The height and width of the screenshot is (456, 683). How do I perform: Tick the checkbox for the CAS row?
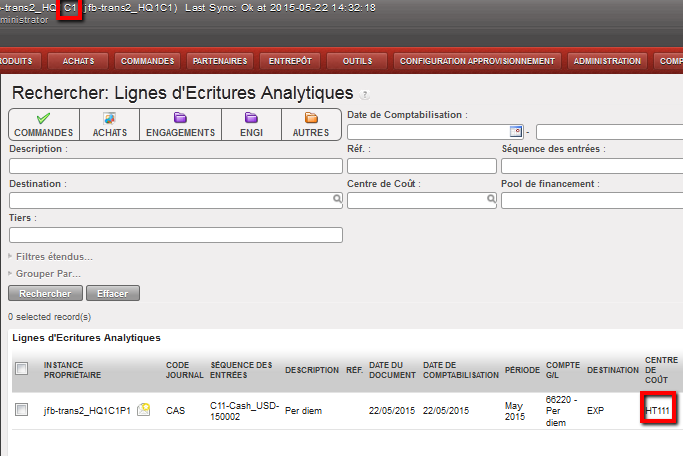pos(22,410)
